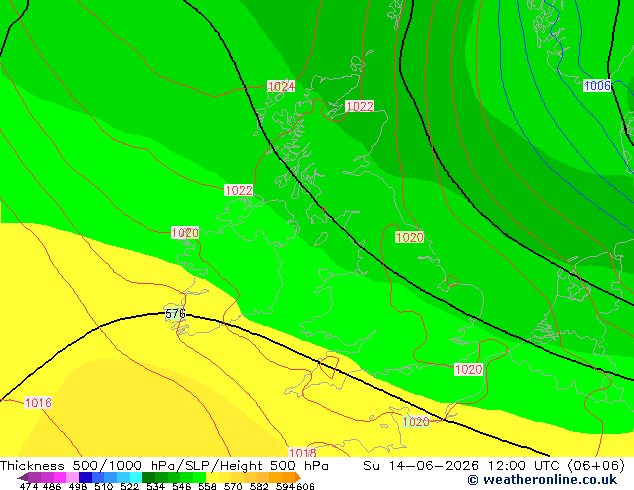Click the 1022 label over northern Scotland
Image resolution: width=634 pixels, height=490 pixels.
coord(360,106)
